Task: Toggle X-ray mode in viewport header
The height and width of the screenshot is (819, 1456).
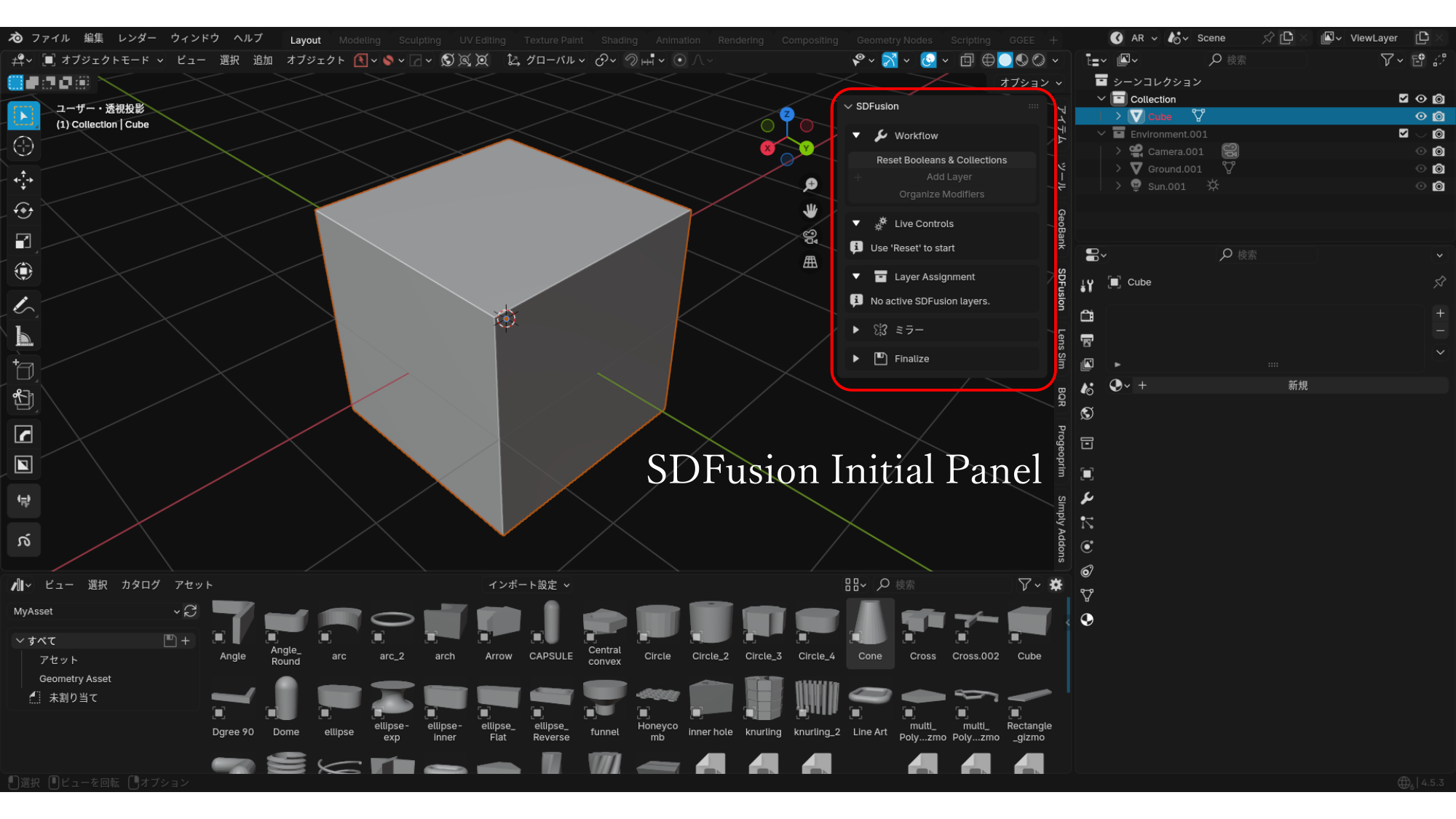Action: [x=967, y=60]
